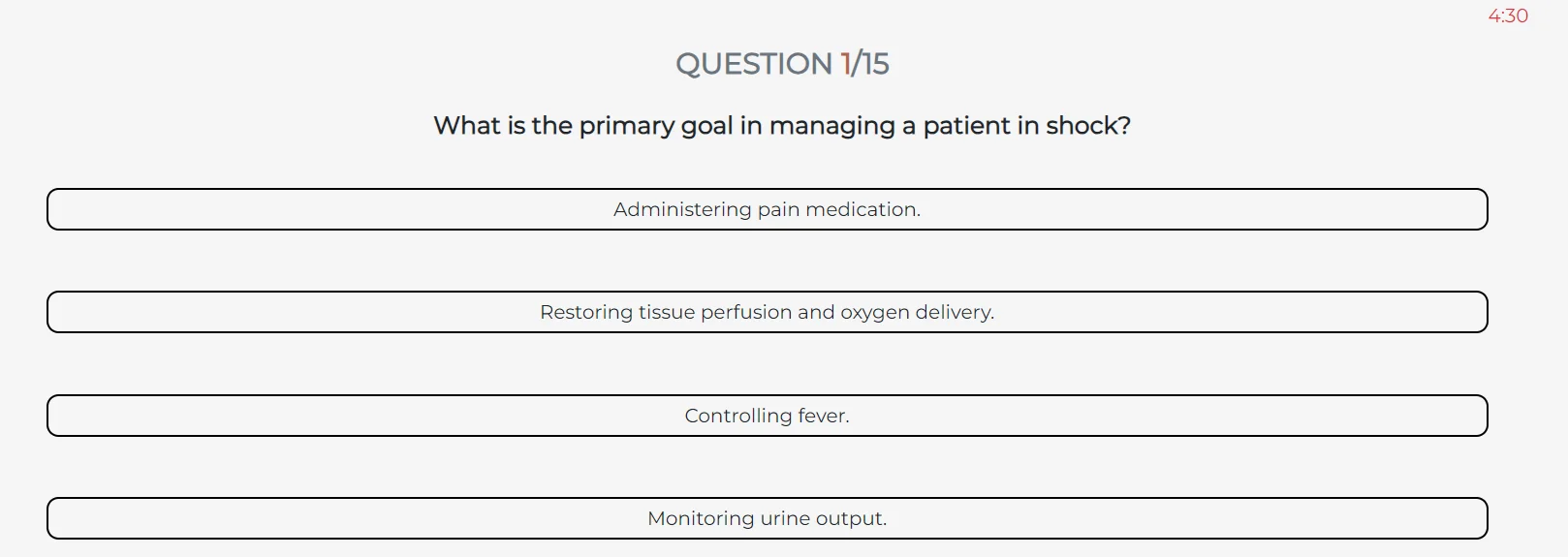This screenshot has width=1568, height=557.
Task: Mark the last answer choice as selected
Action: [x=767, y=518]
